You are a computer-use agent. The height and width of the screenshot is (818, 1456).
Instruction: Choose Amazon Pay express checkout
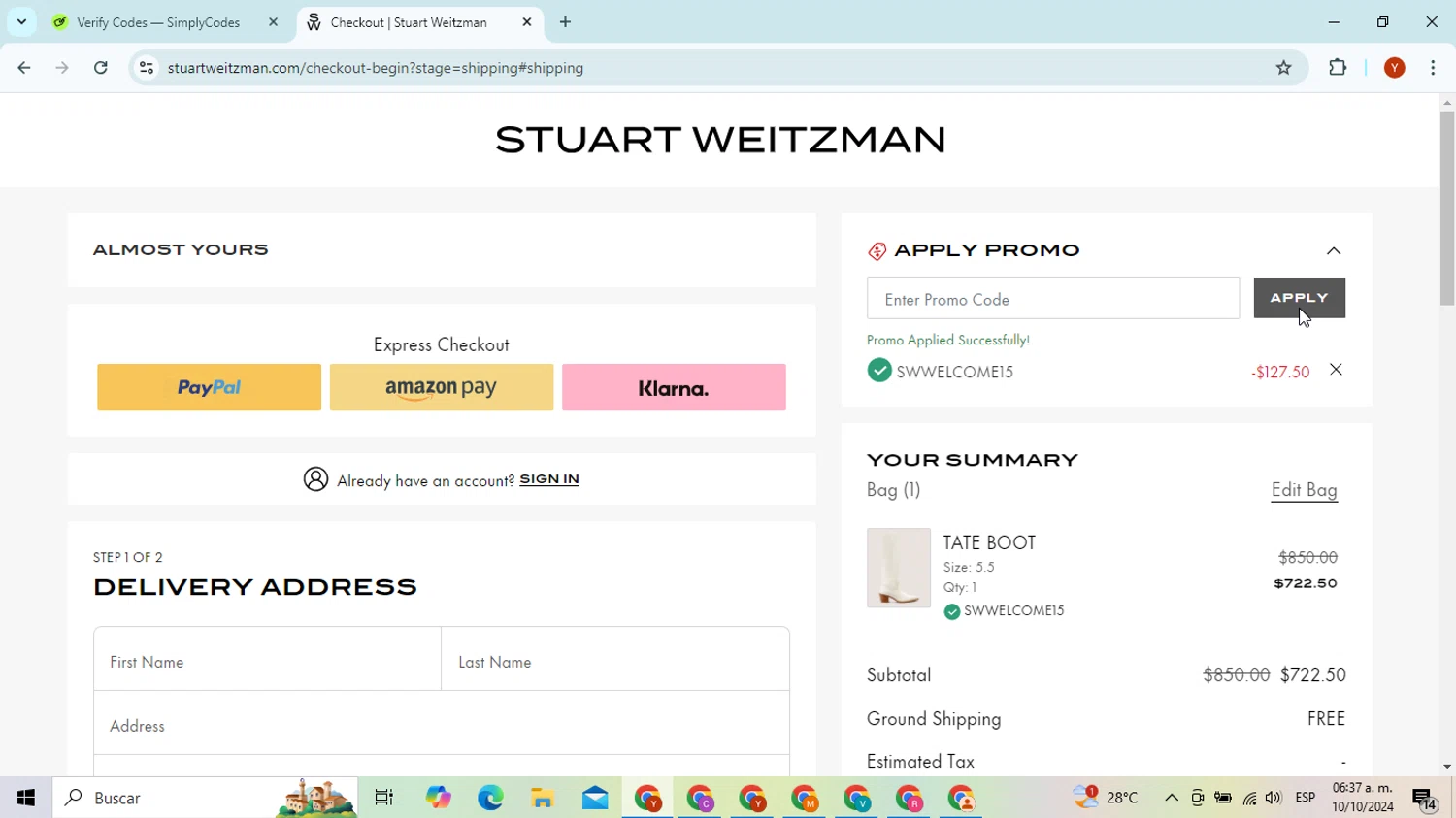pyautogui.click(x=442, y=387)
